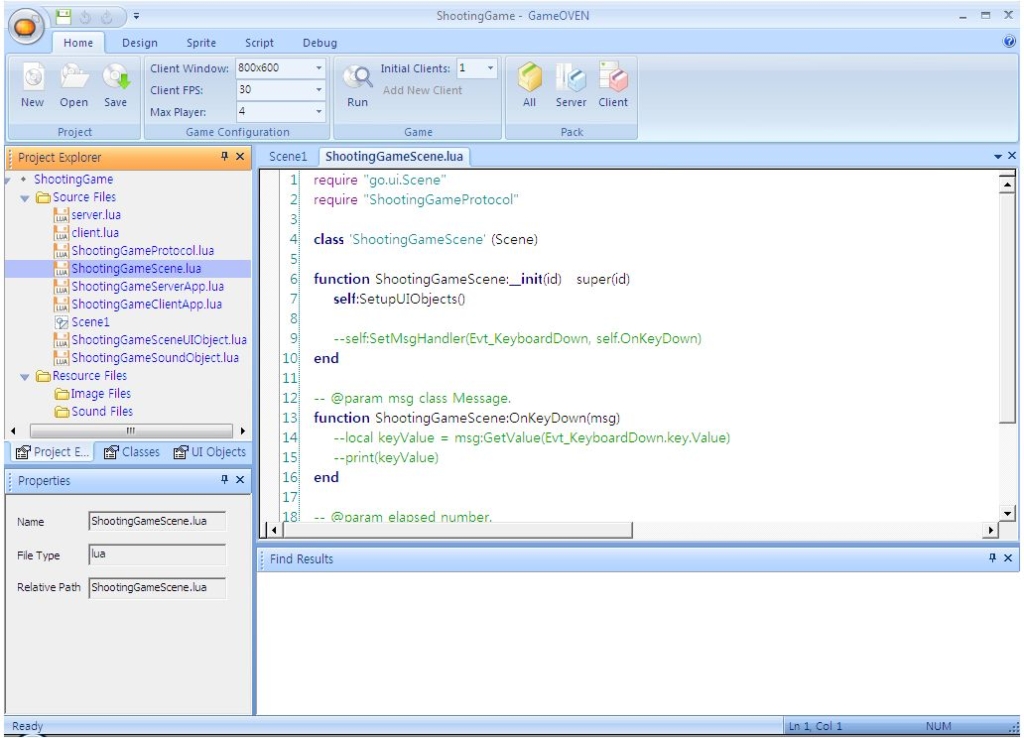
Task: Select Scene1 item in Source Files
Action: click(90, 322)
